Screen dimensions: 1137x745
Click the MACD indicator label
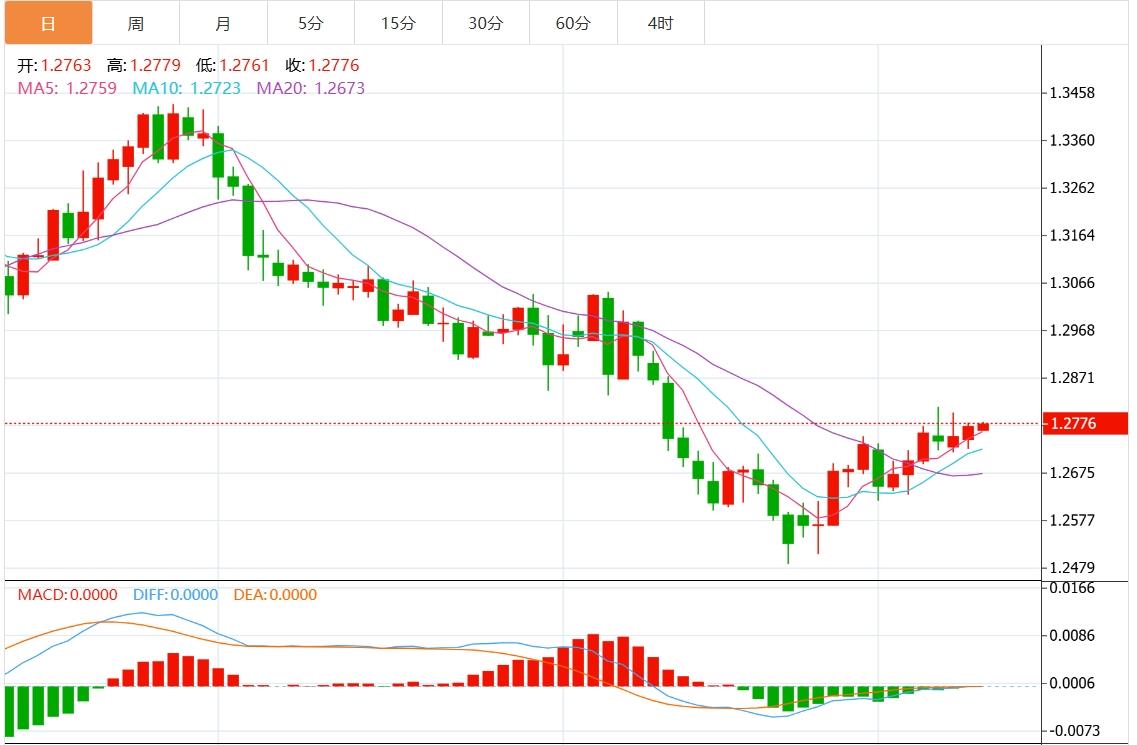(x=41, y=595)
